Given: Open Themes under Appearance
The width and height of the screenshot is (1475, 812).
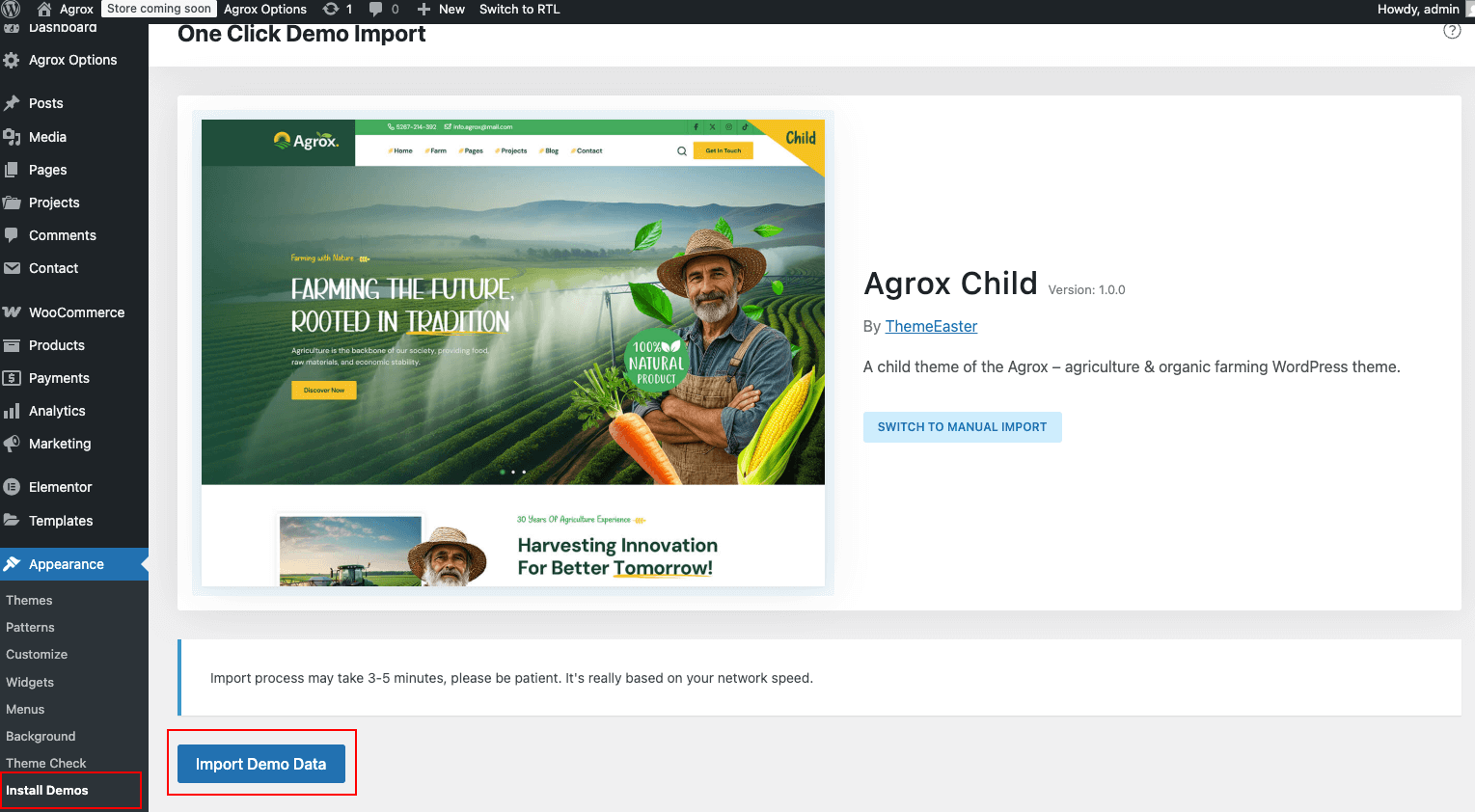Looking at the screenshot, I should [x=29, y=600].
